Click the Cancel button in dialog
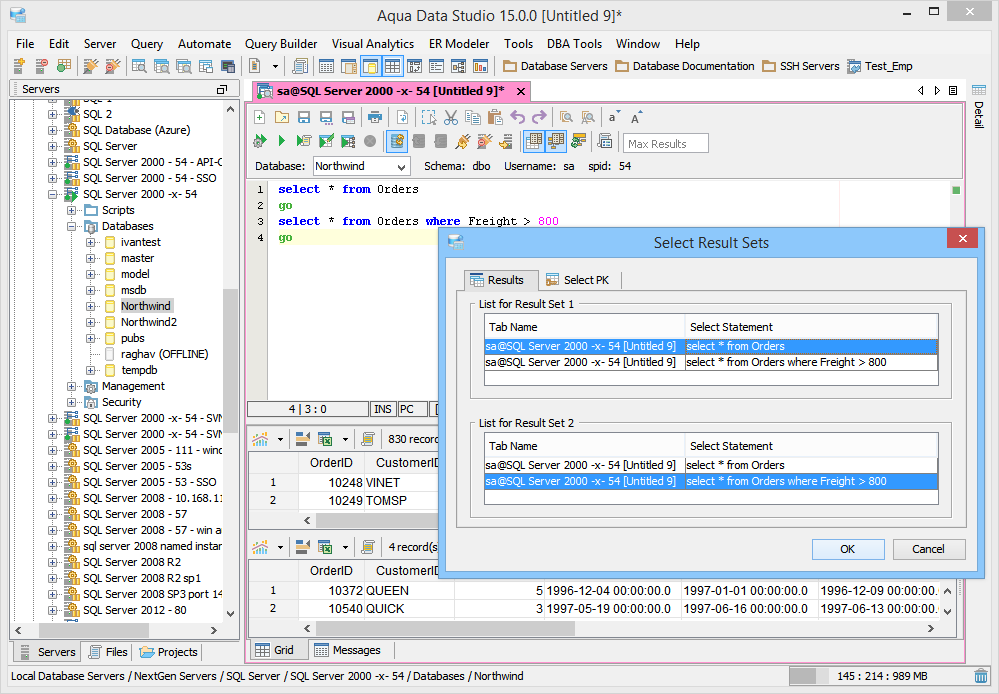The width and height of the screenshot is (999, 694). 928,549
